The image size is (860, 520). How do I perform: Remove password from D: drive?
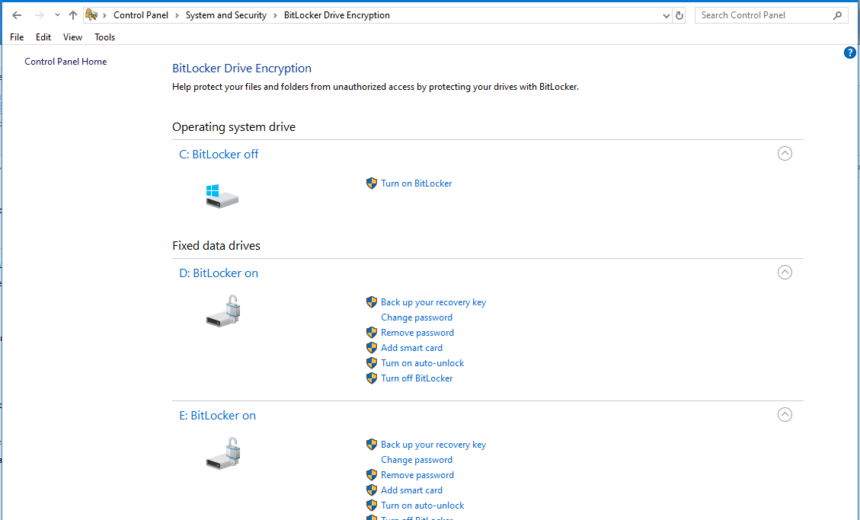417,332
